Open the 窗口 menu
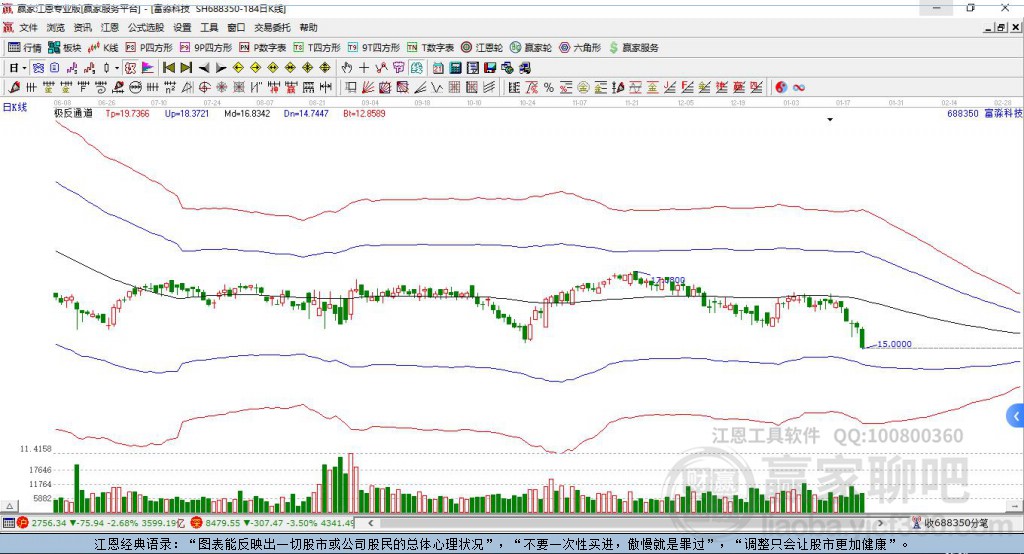Image resolution: width=1024 pixels, height=554 pixels. pyautogui.click(x=236, y=27)
